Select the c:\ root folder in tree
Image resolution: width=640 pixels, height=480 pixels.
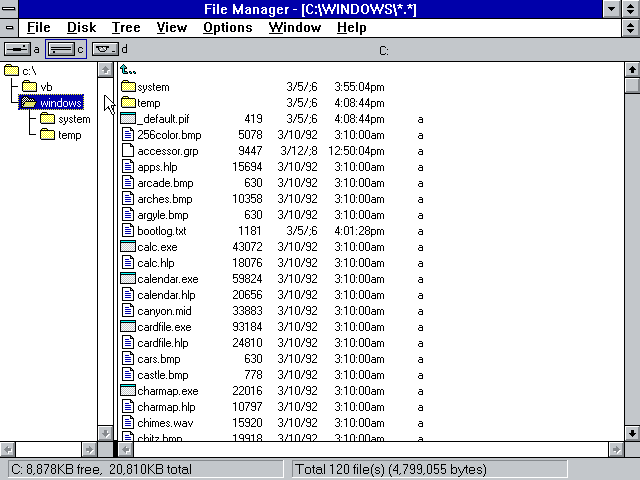point(12,71)
